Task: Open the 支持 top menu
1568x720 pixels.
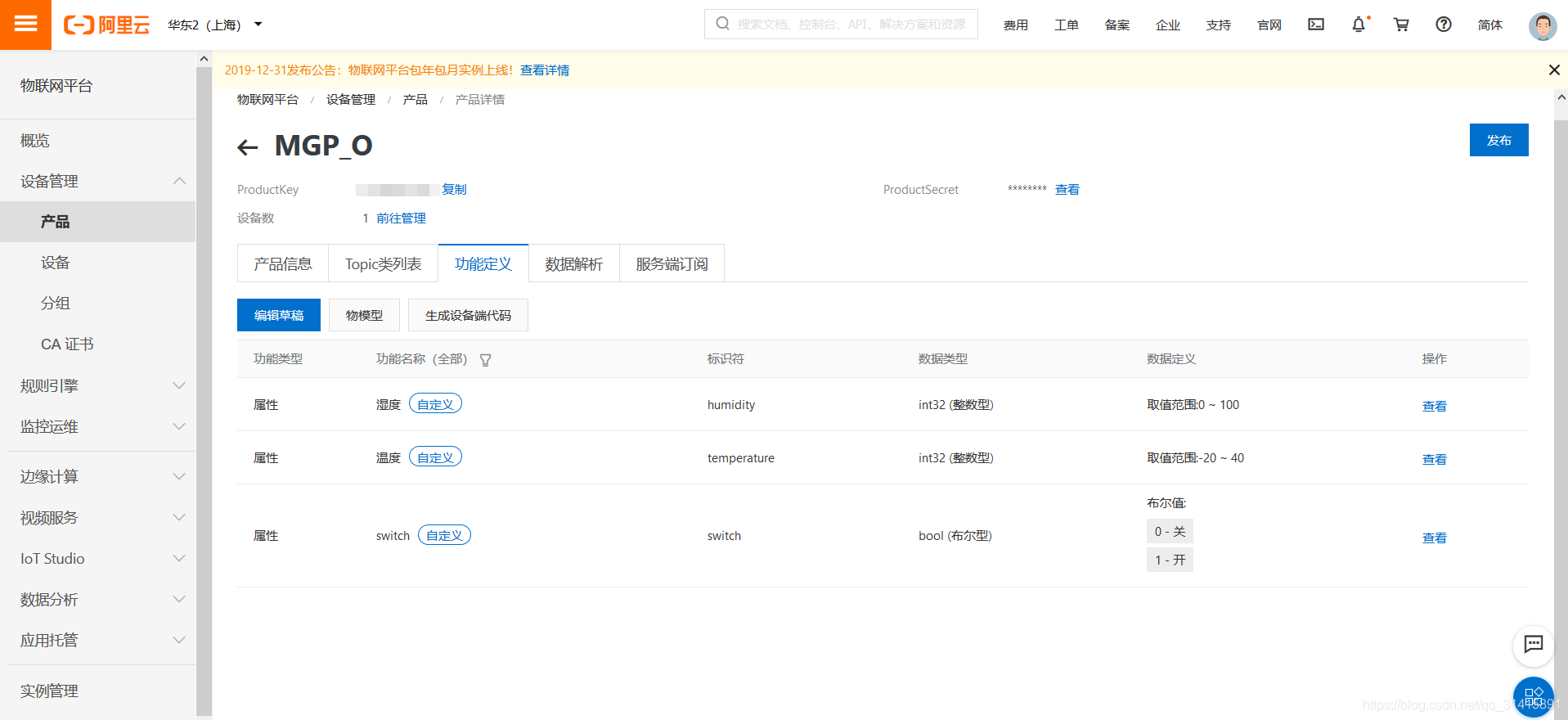Action: [1219, 25]
